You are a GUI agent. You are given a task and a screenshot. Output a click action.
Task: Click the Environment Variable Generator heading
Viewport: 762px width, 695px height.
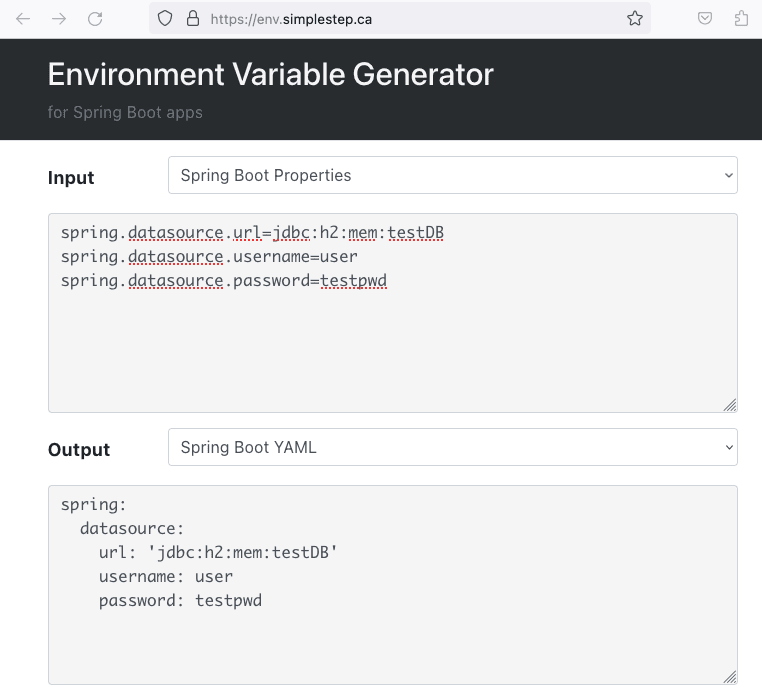(x=271, y=74)
